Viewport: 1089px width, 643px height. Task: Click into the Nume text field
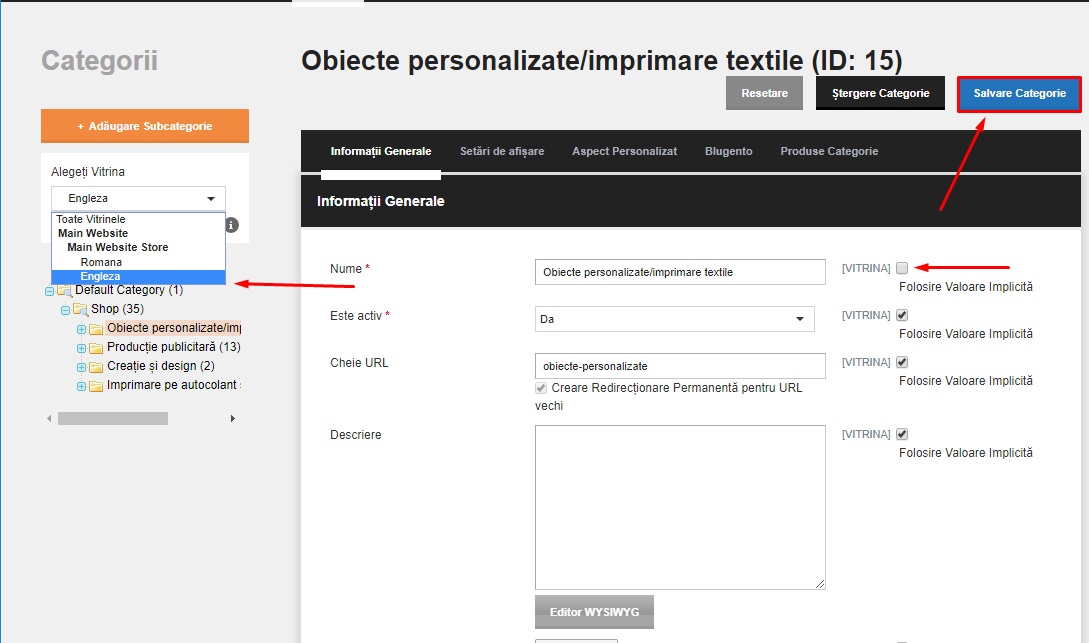point(680,272)
